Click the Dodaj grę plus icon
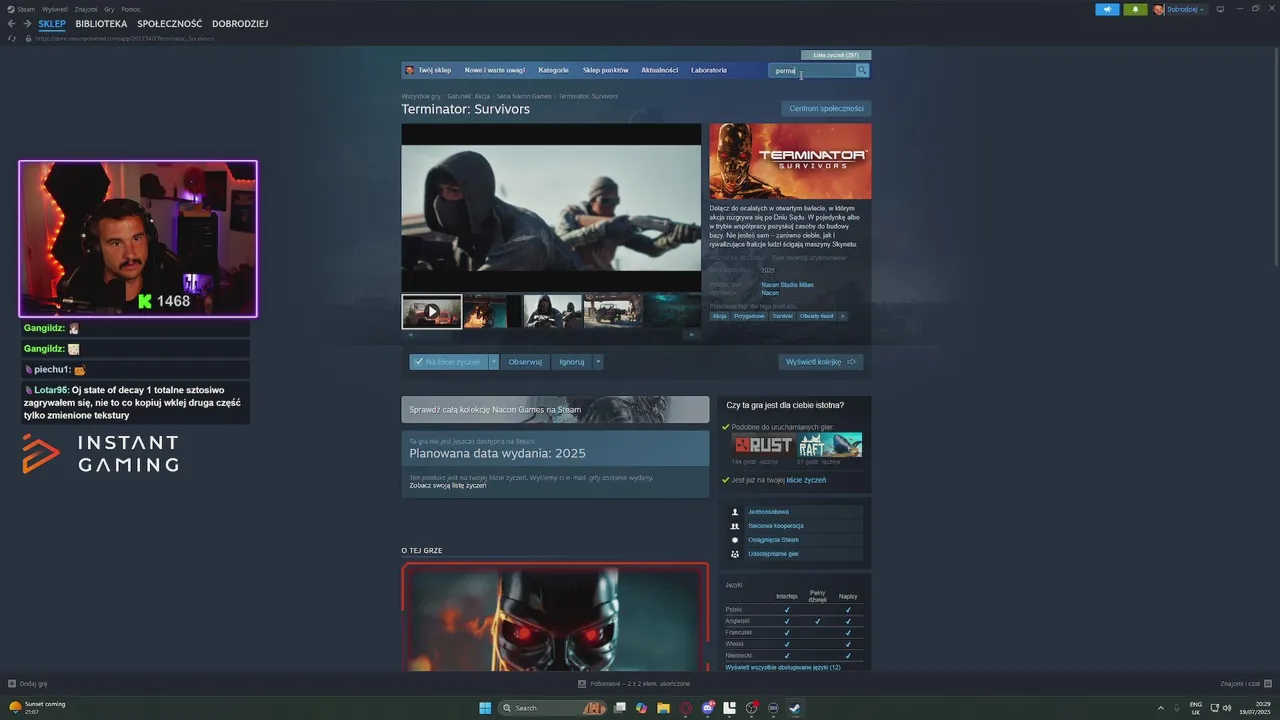Screen dimensions: 1280x720 coord(12,684)
